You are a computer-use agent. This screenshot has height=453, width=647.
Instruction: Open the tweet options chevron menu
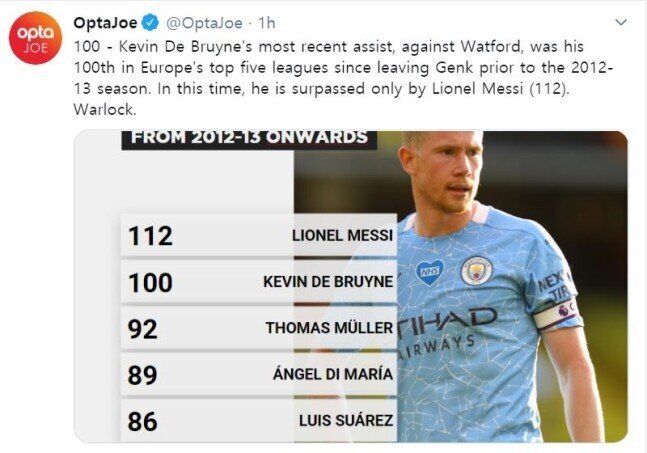621,22
